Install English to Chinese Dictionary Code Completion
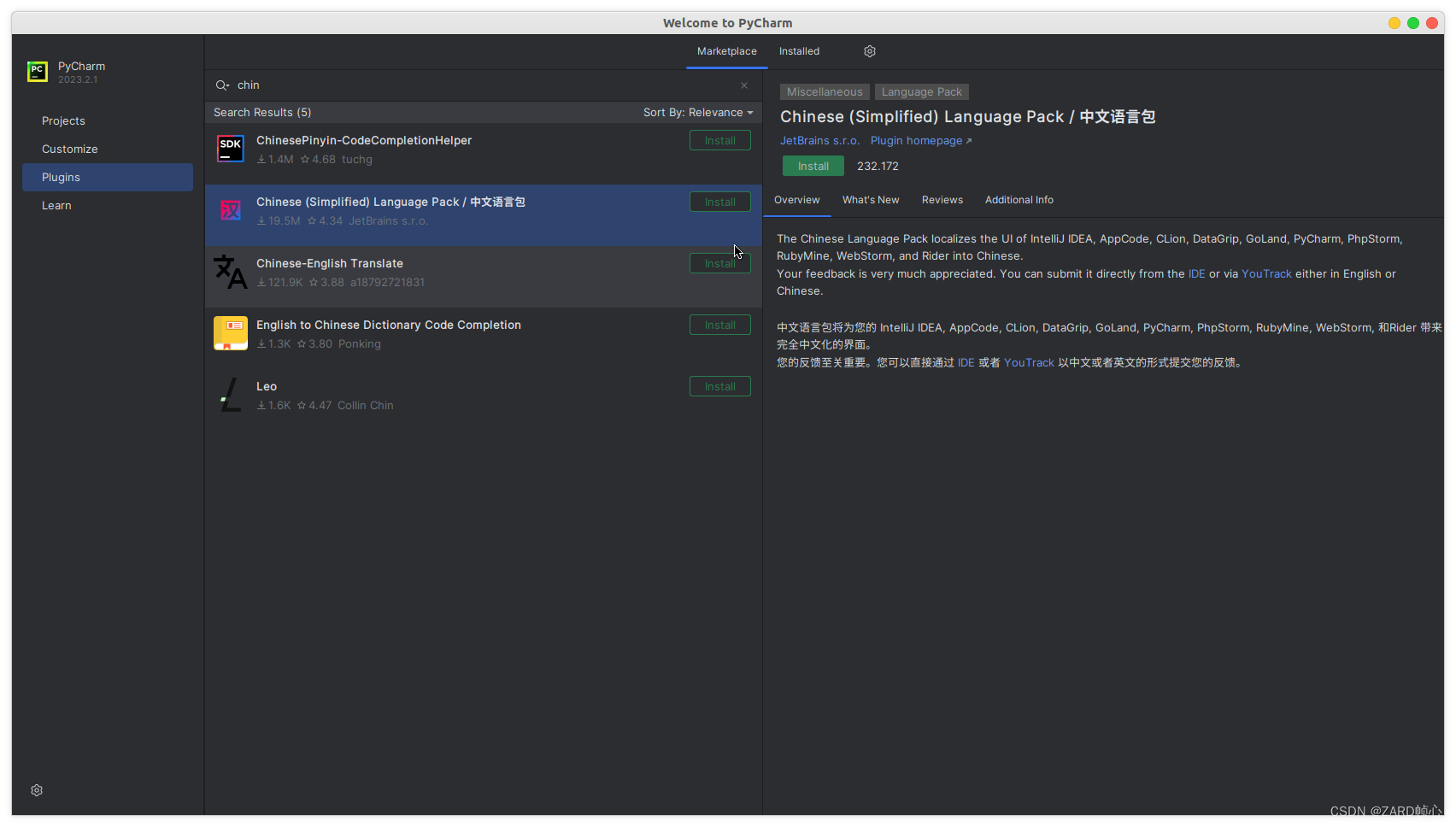This screenshot has width=1456, height=827. pos(720,326)
